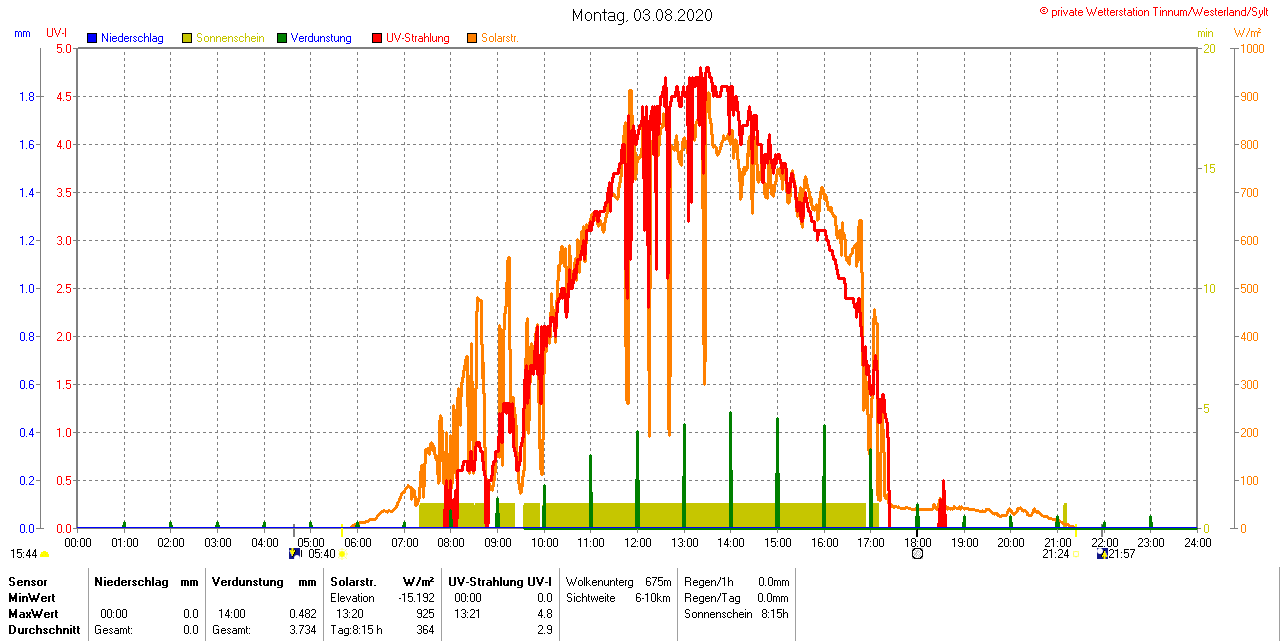
Task: Click the chart title Montag, 03.08.2020
Action: coord(642,15)
